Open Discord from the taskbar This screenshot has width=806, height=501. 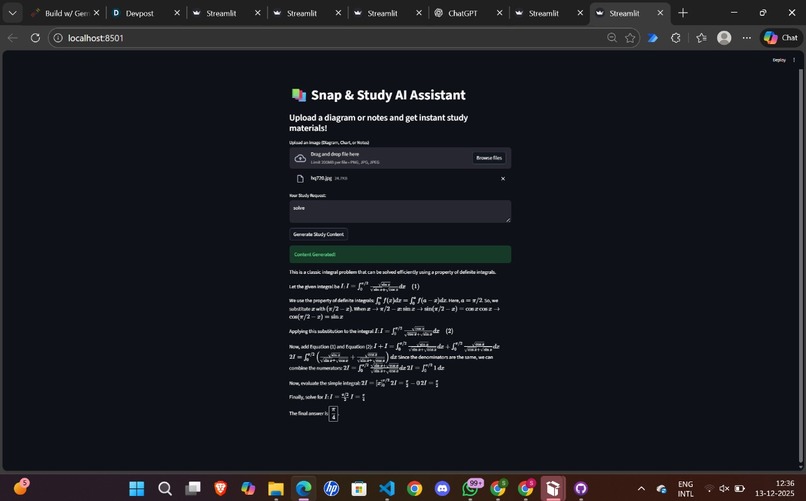pos(443,488)
